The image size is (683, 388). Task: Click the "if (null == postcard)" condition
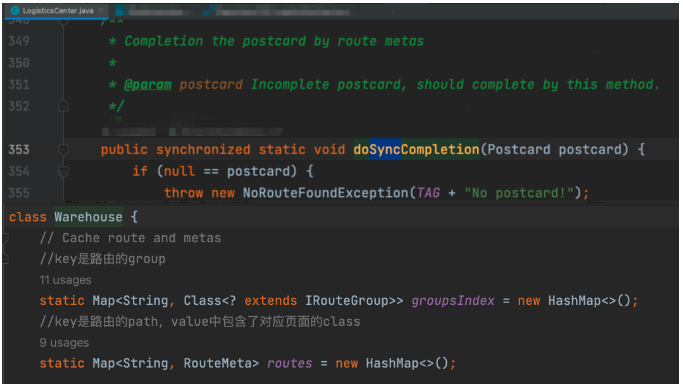215,172
